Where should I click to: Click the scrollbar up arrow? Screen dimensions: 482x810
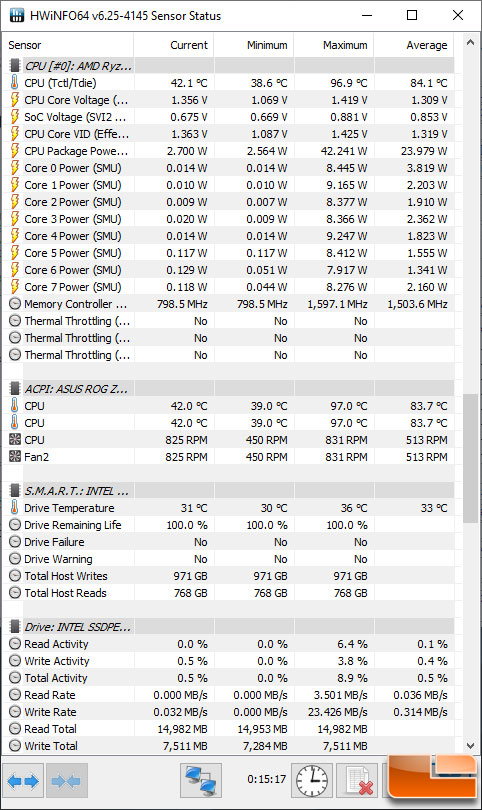tap(470, 43)
